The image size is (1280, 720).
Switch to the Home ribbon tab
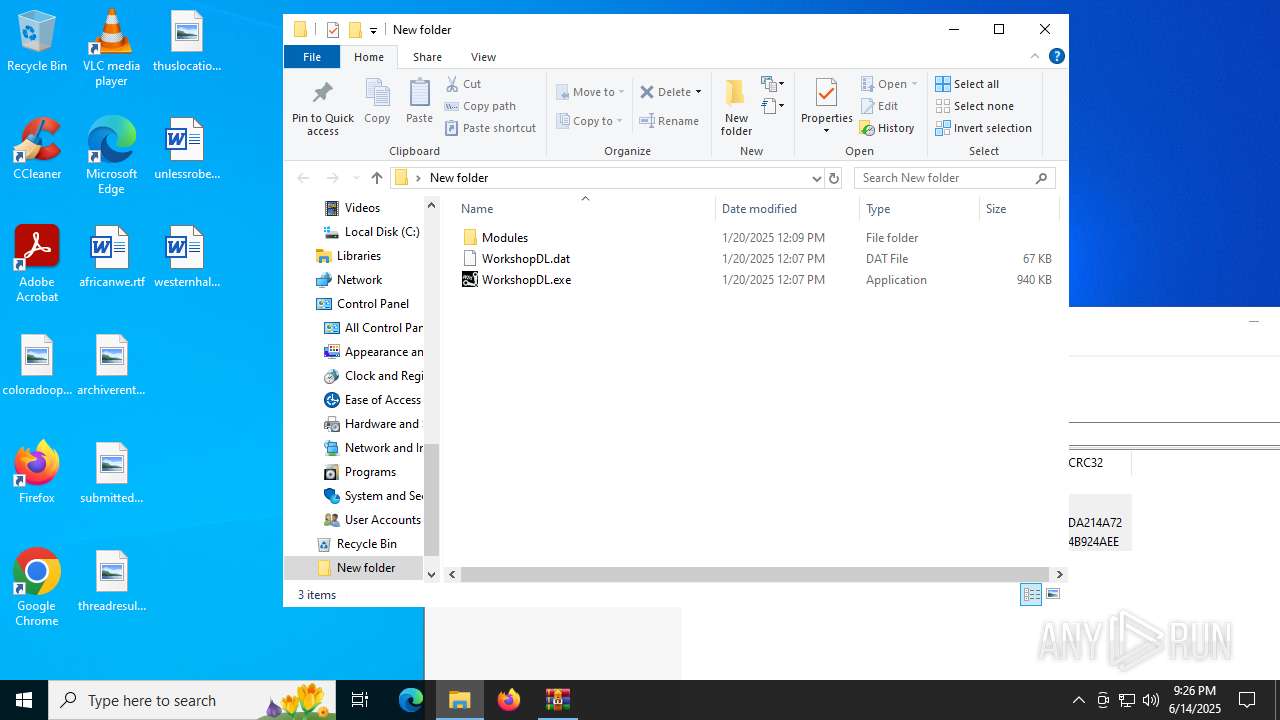369,57
